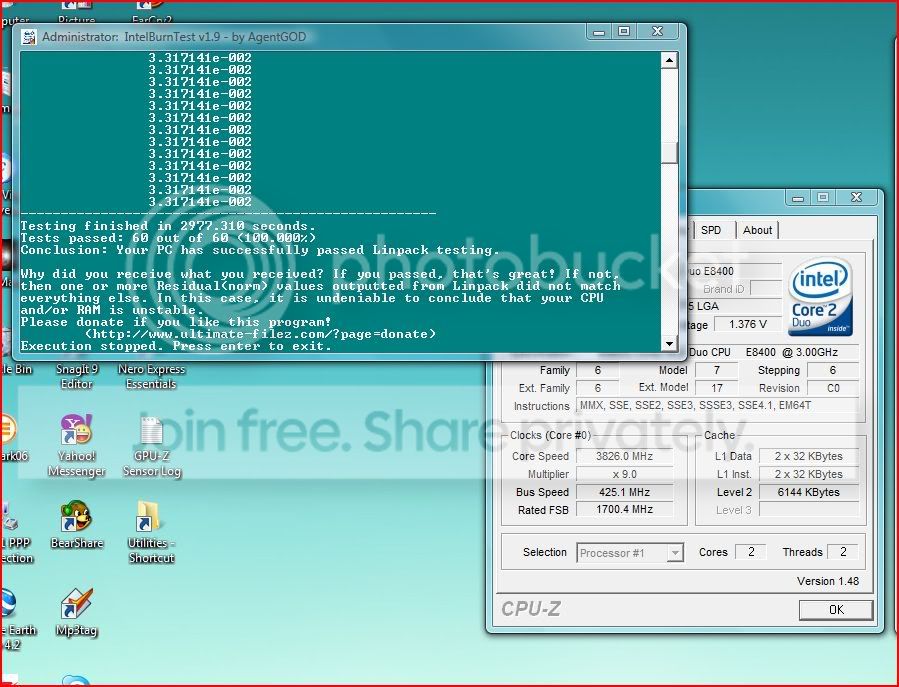Launch the Yahoo! Messenger desktop shortcut
This screenshot has width=899, height=687.
point(77,446)
